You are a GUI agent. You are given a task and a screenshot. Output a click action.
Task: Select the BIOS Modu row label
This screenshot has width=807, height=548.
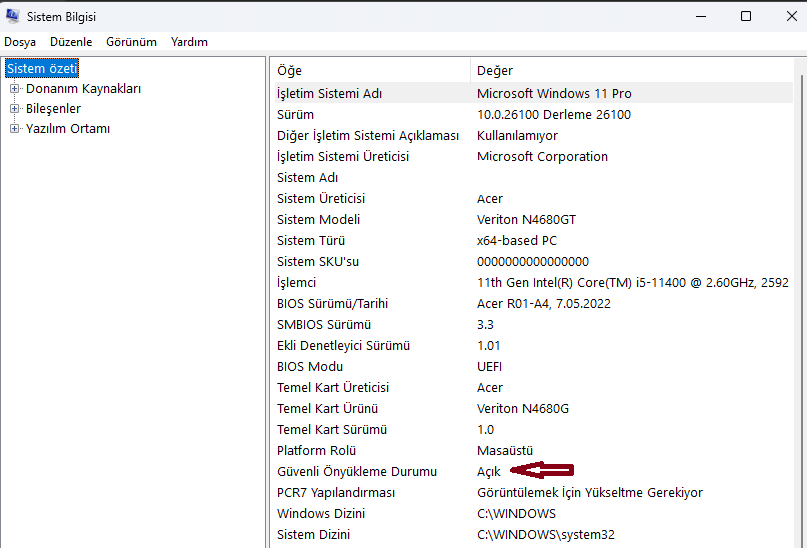[x=310, y=367]
